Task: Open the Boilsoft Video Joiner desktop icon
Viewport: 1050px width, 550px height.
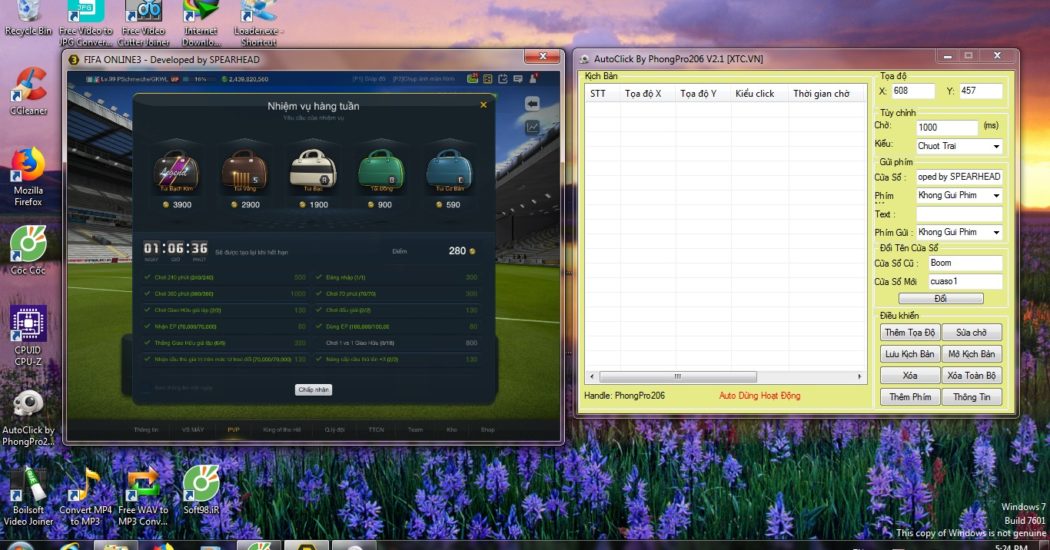Action: pyautogui.click(x=28, y=496)
